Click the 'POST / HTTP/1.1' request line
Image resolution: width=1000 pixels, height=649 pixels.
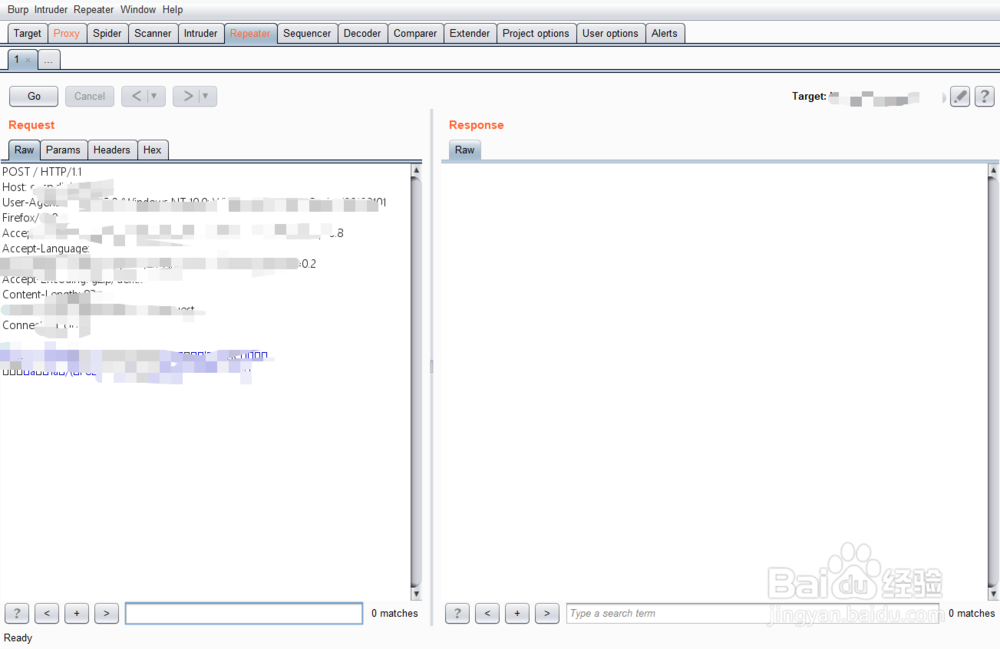point(42,172)
